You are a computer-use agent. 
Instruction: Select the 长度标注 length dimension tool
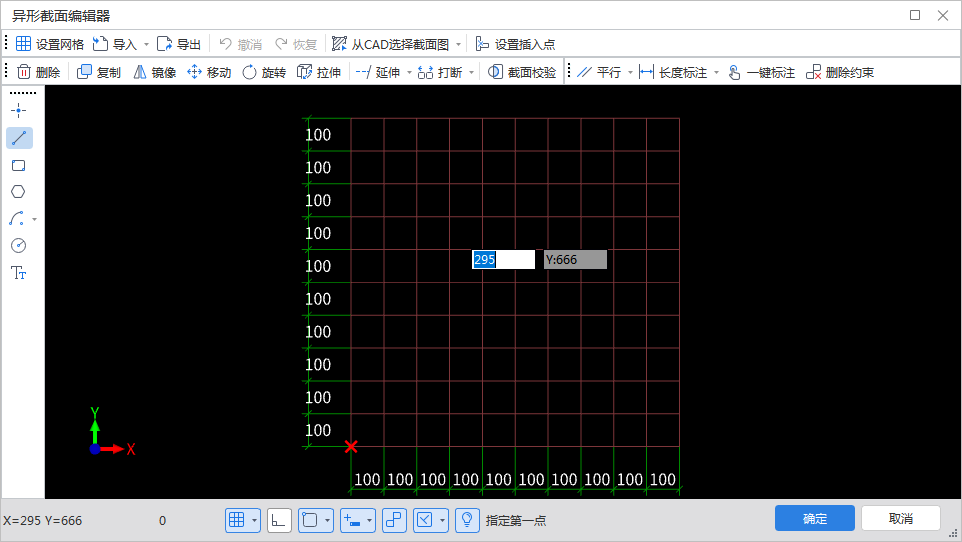(673, 72)
